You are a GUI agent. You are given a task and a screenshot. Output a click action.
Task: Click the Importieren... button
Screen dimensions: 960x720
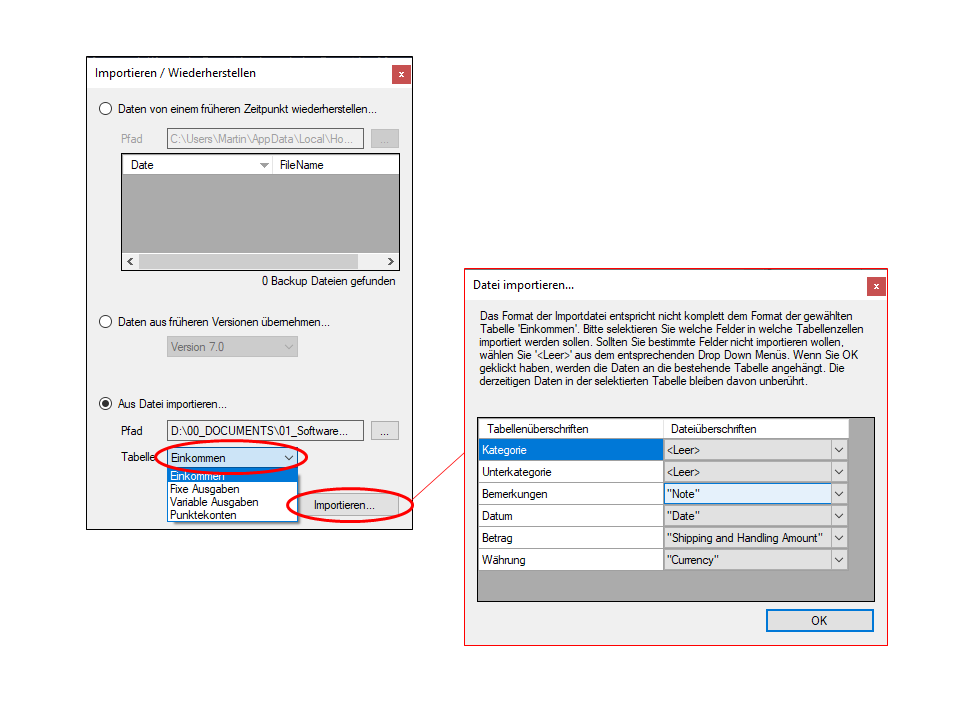point(344,506)
